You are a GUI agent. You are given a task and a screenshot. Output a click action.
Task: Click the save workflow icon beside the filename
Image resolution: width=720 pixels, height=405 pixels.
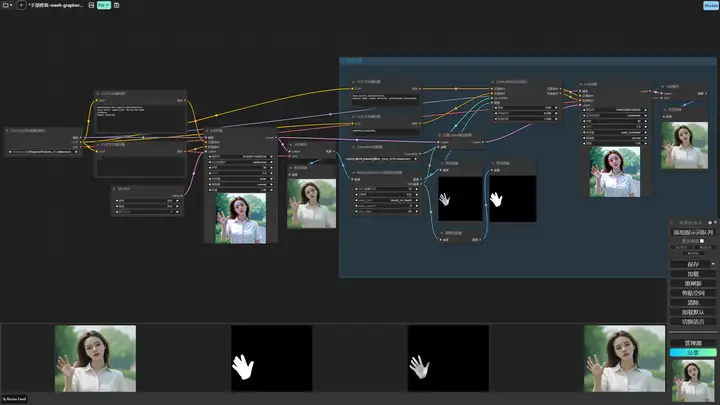coord(91,5)
